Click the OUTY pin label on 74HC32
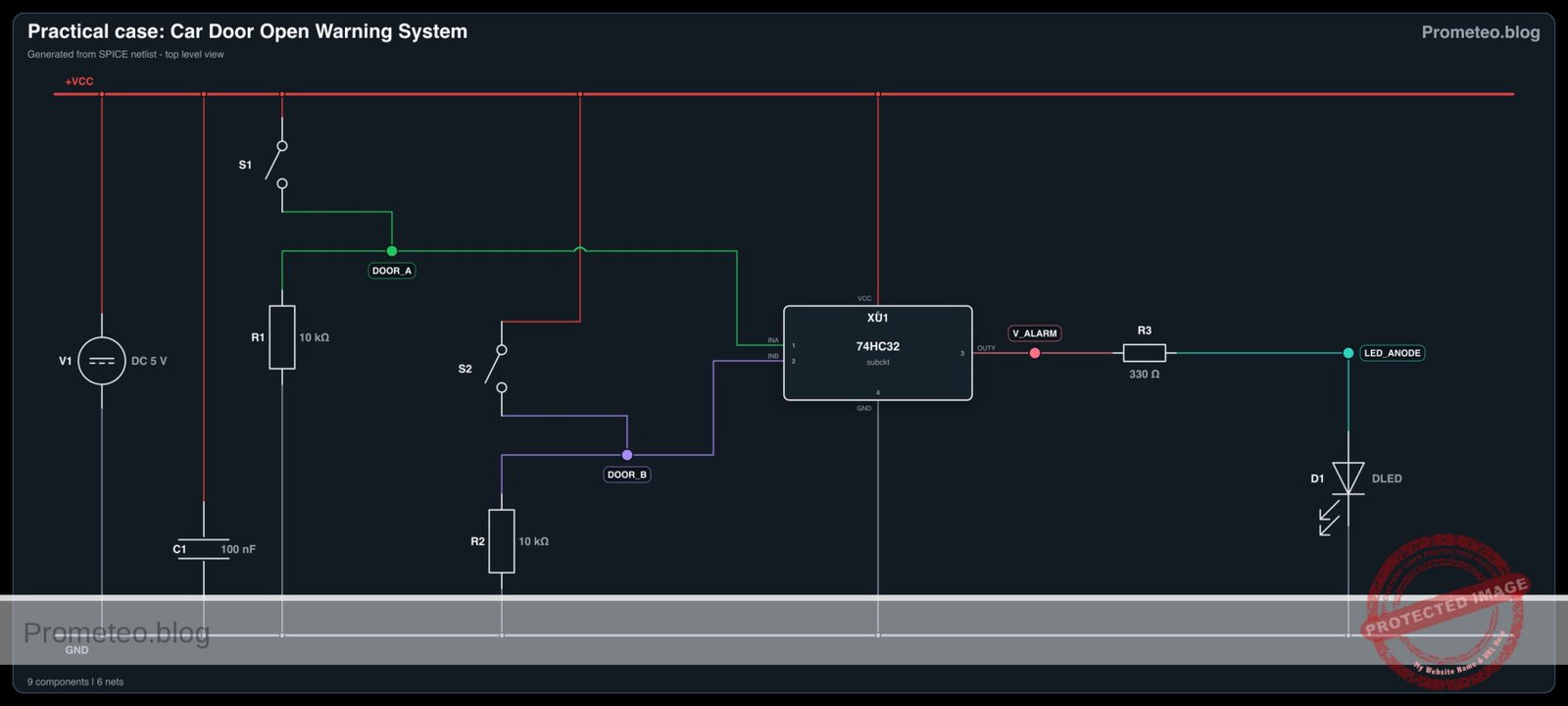 (986, 348)
